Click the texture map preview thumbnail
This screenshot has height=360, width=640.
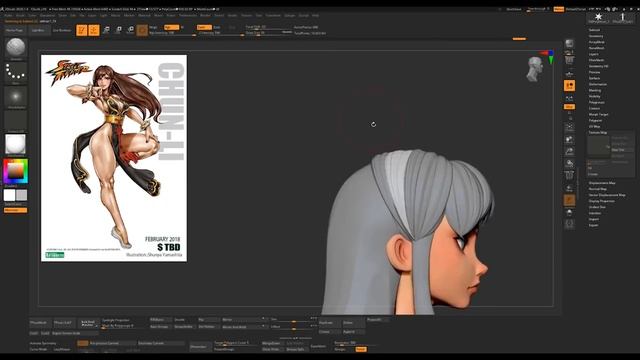(x=598, y=146)
